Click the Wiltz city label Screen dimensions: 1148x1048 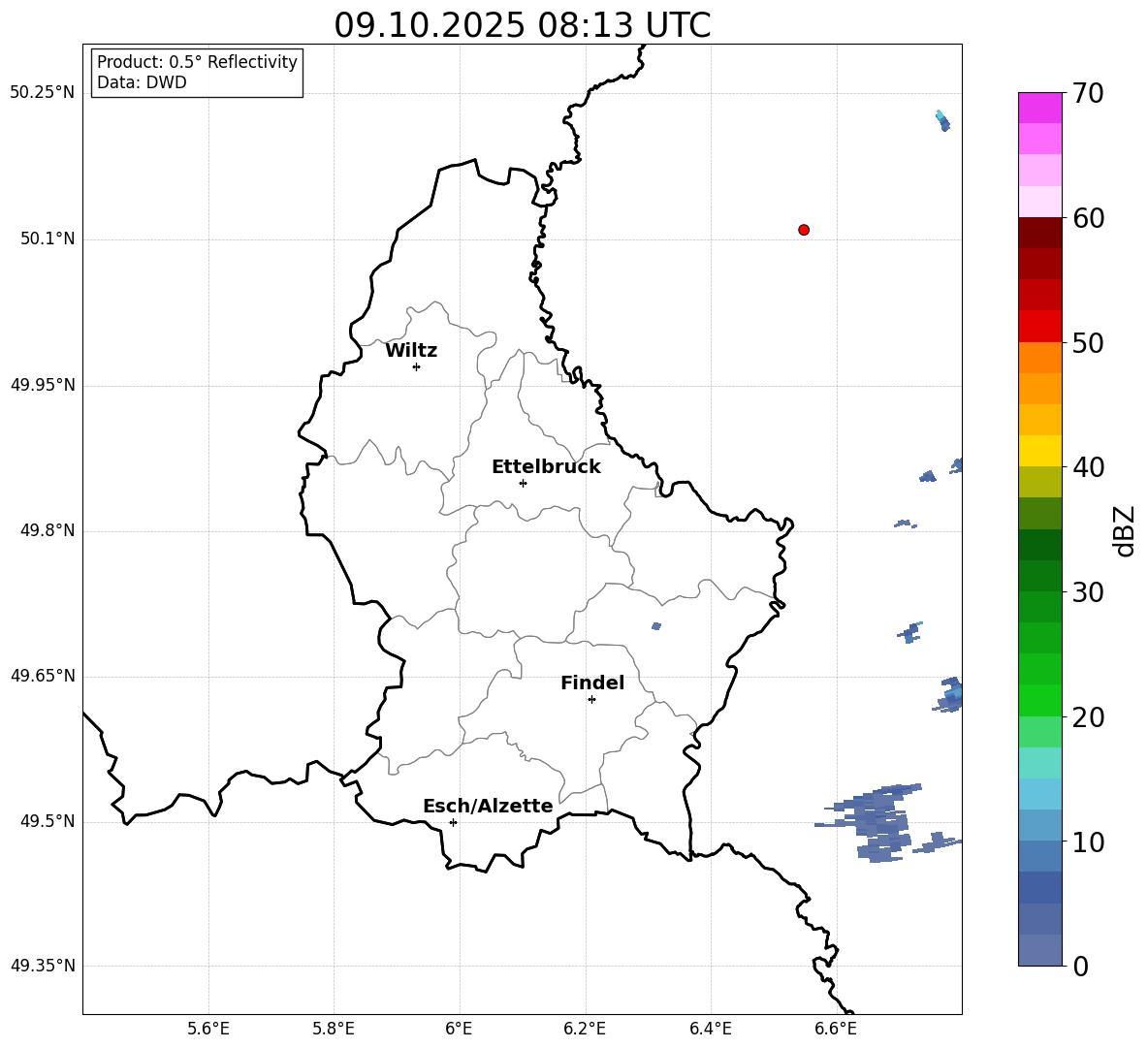click(x=411, y=351)
